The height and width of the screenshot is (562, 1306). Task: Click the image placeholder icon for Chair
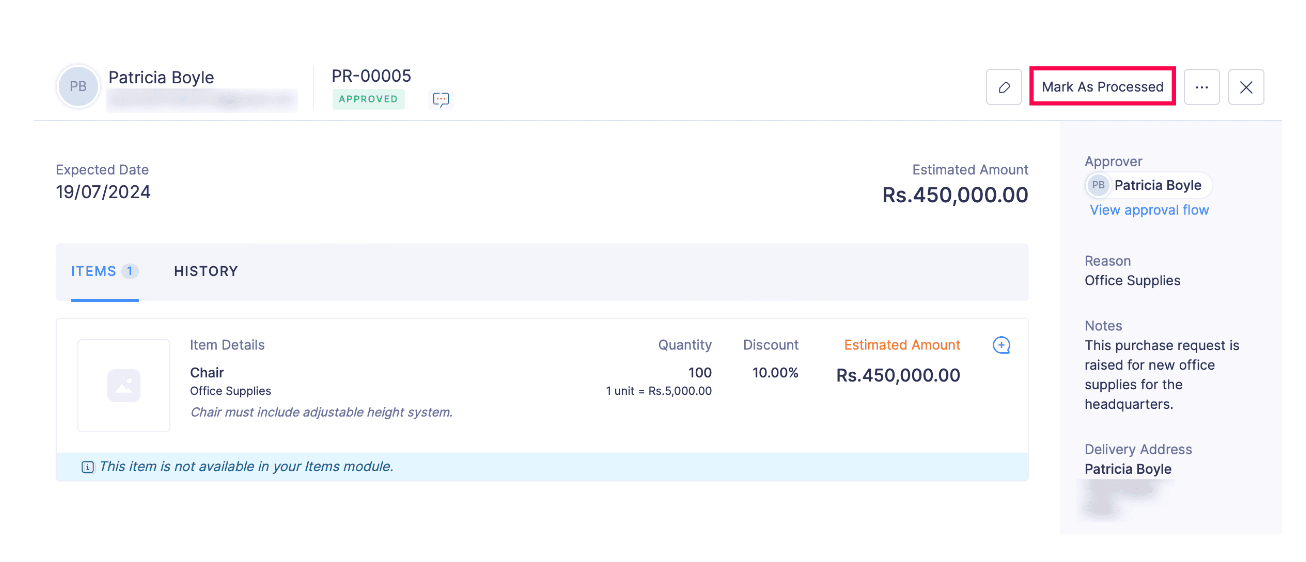124,385
